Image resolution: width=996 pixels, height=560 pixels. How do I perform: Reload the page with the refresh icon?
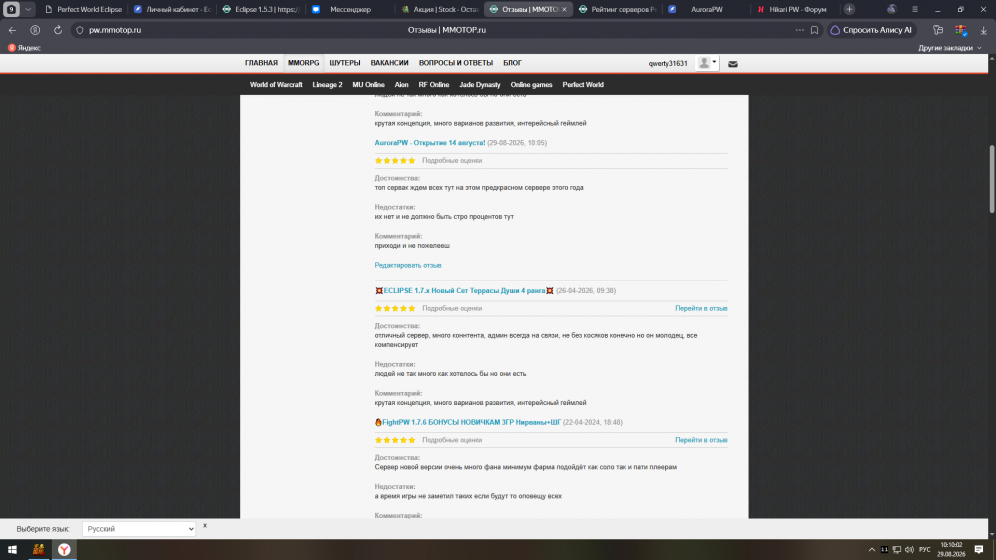tap(58, 30)
